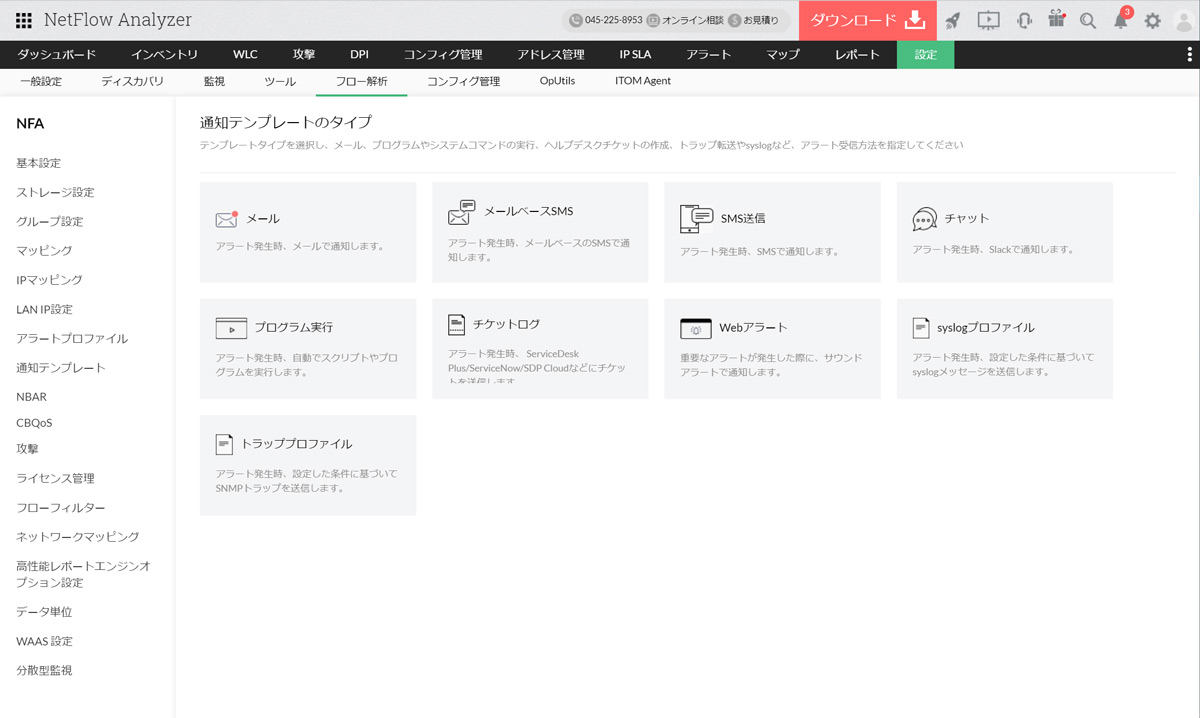Expand the three-dot more menu

point(1186,55)
